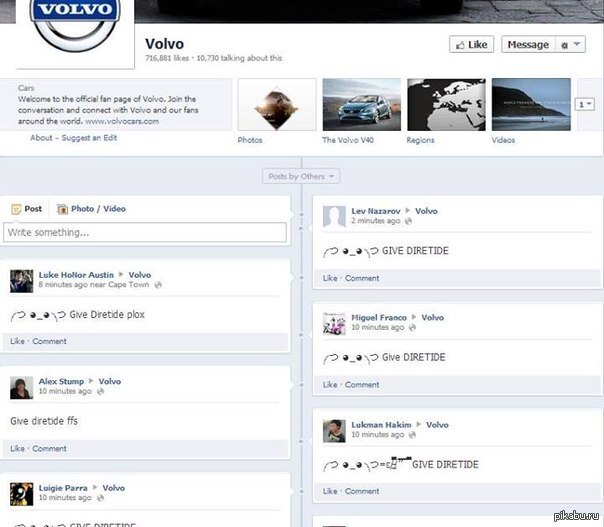This screenshot has width=604, height=527.
Task: Like the Volvo page
Action: click(471, 45)
